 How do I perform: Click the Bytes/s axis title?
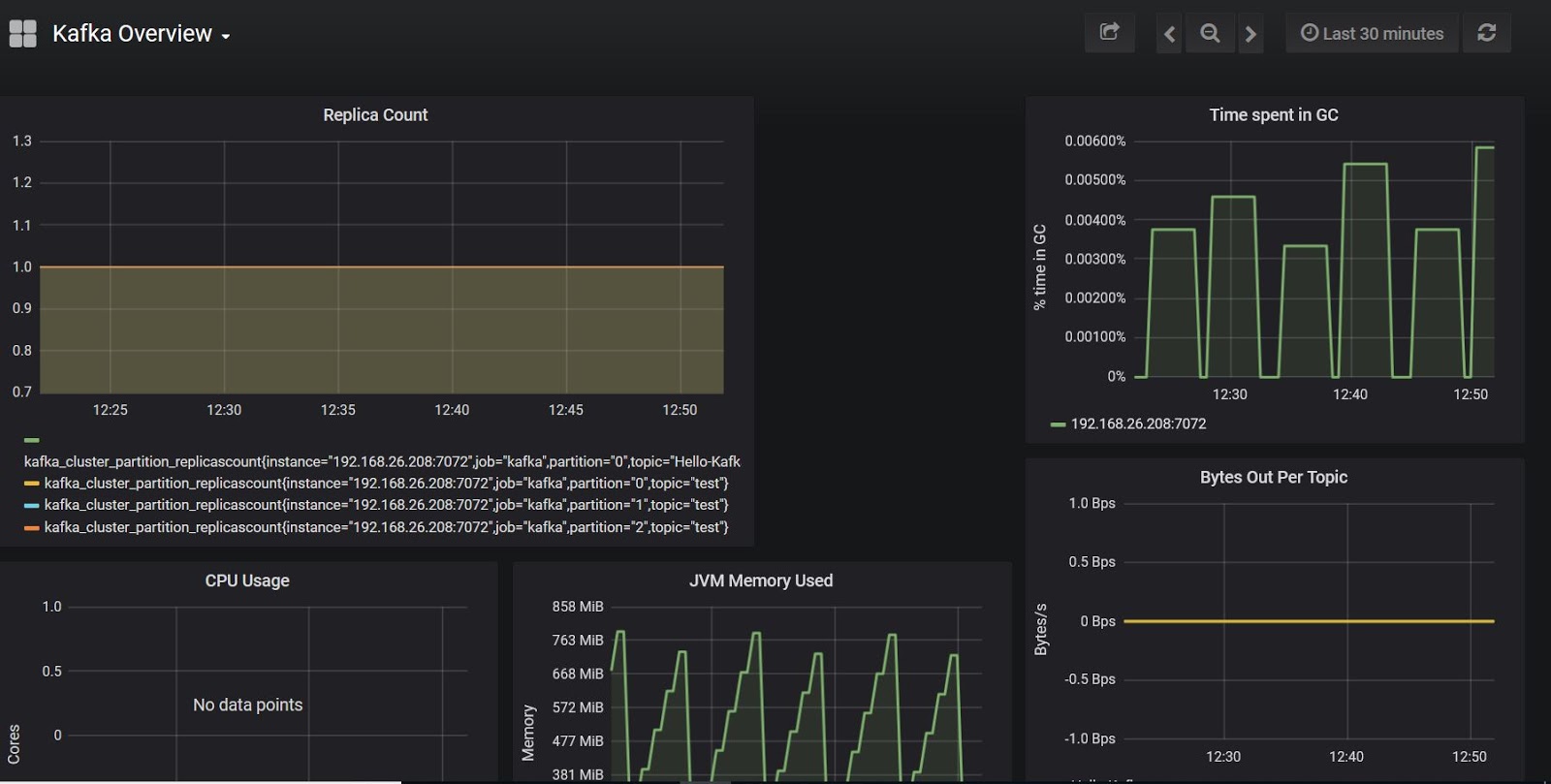pyautogui.click(x=1041, y=630)
